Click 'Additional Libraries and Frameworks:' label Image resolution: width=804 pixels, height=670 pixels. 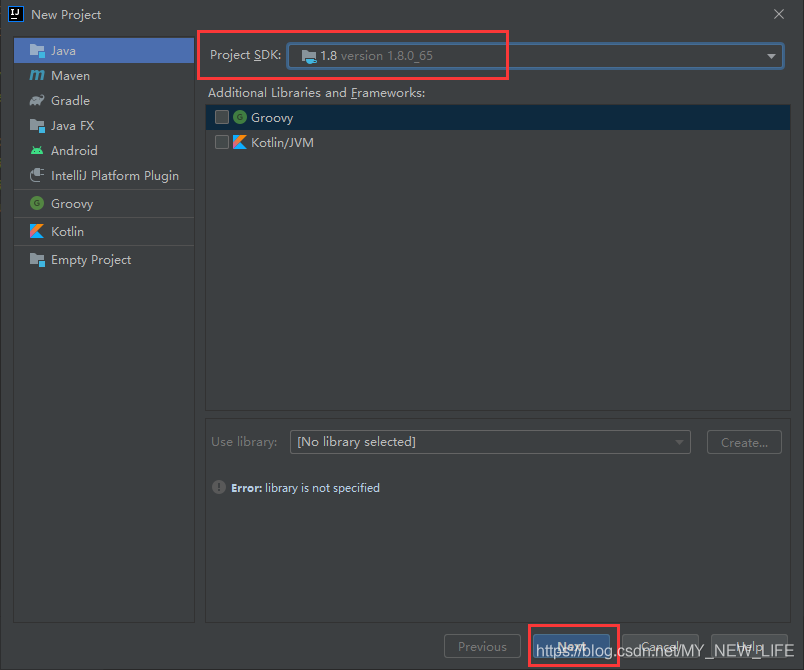tap(316, 93)
